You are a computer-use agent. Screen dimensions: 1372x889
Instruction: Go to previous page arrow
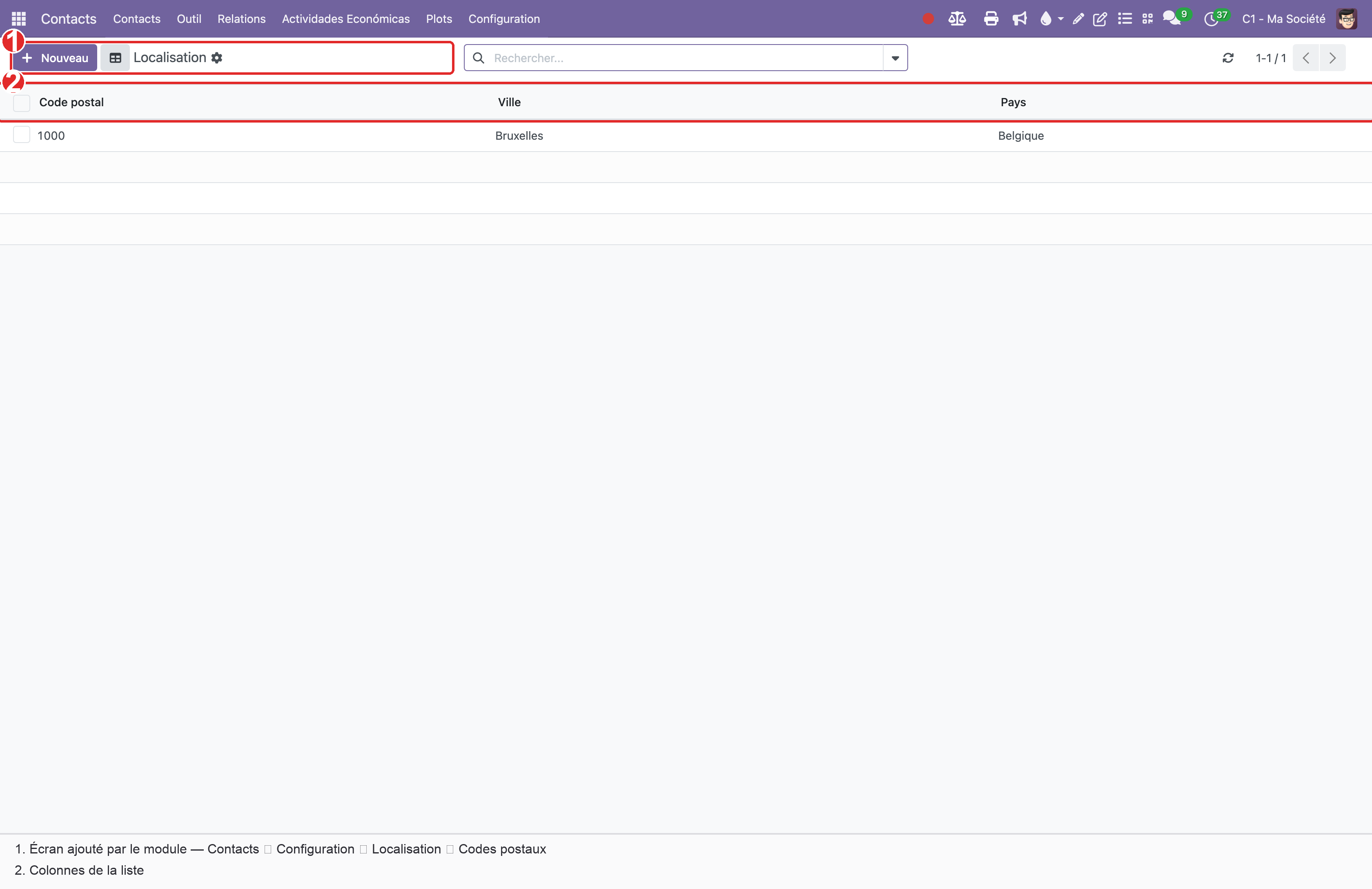pyautogui.click(x=1306, y=58)
